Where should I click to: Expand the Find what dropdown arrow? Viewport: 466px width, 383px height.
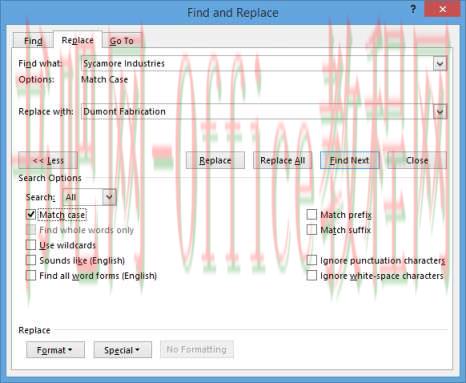[x=440, y=63]
